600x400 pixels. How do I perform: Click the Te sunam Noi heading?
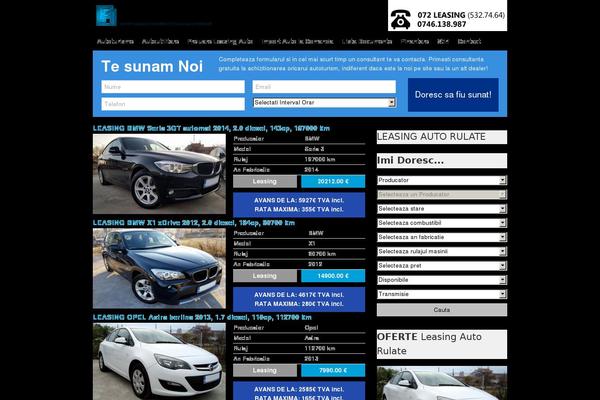click(152, 67)
